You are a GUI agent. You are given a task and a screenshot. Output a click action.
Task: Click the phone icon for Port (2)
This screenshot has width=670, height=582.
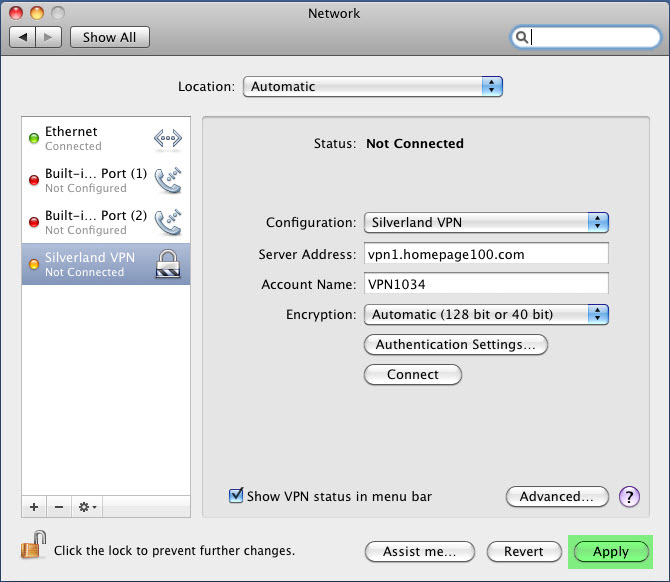pos(168,222)
